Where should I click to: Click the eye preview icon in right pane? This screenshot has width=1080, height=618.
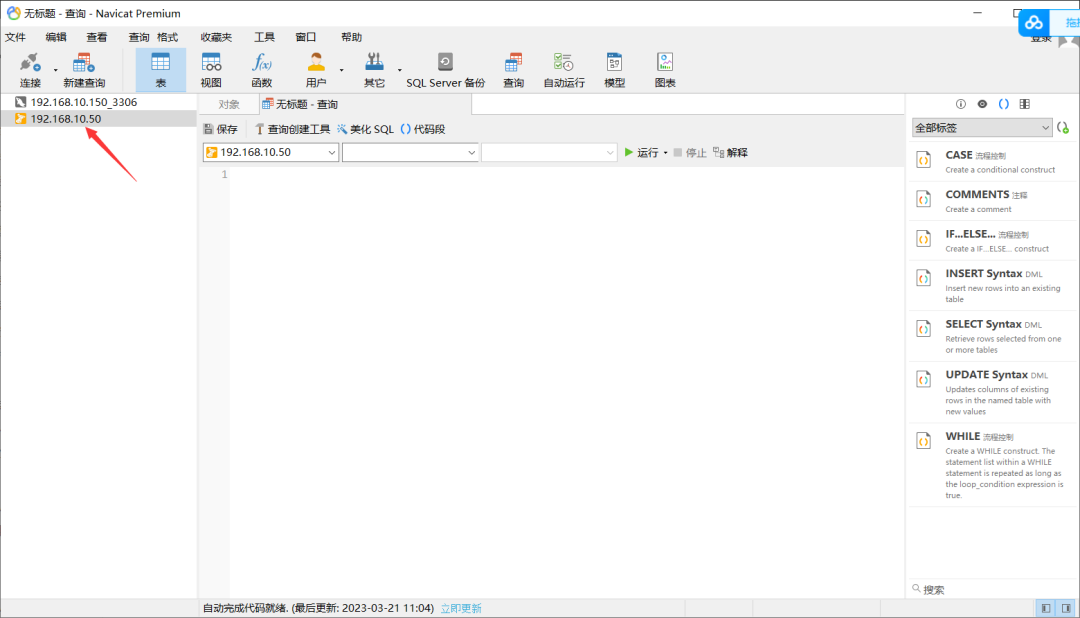click(982, 104)
